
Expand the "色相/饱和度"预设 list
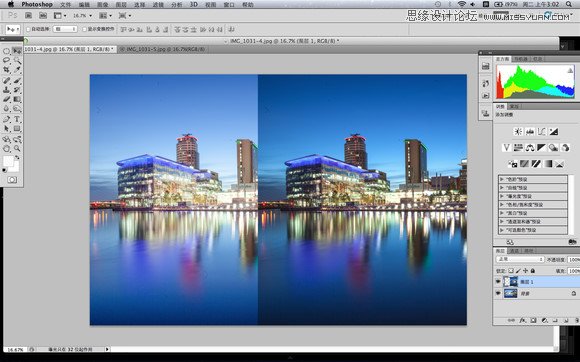502,204
